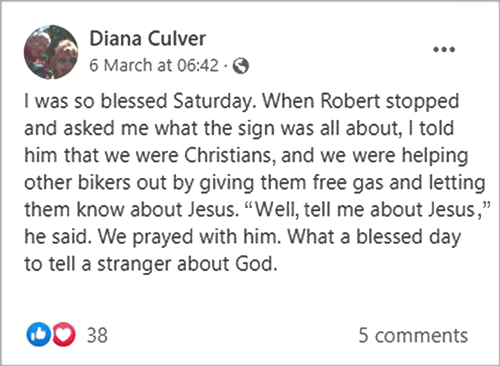Viewport: 500px width, 366px height.
Task: Click the globe public visibility icon
Action: [x=241, y=66]
